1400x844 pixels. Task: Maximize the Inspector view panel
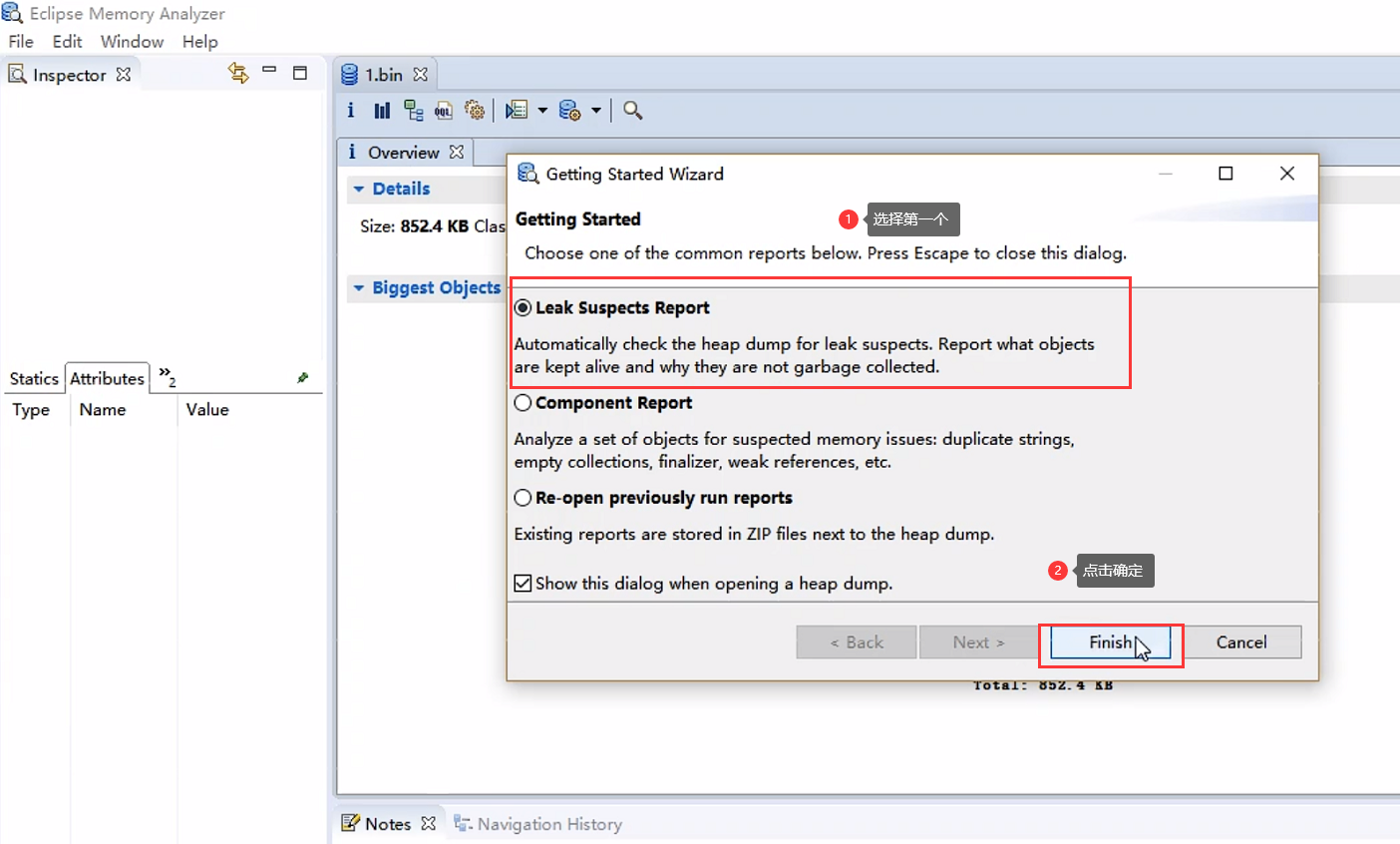tap(300, 72)
